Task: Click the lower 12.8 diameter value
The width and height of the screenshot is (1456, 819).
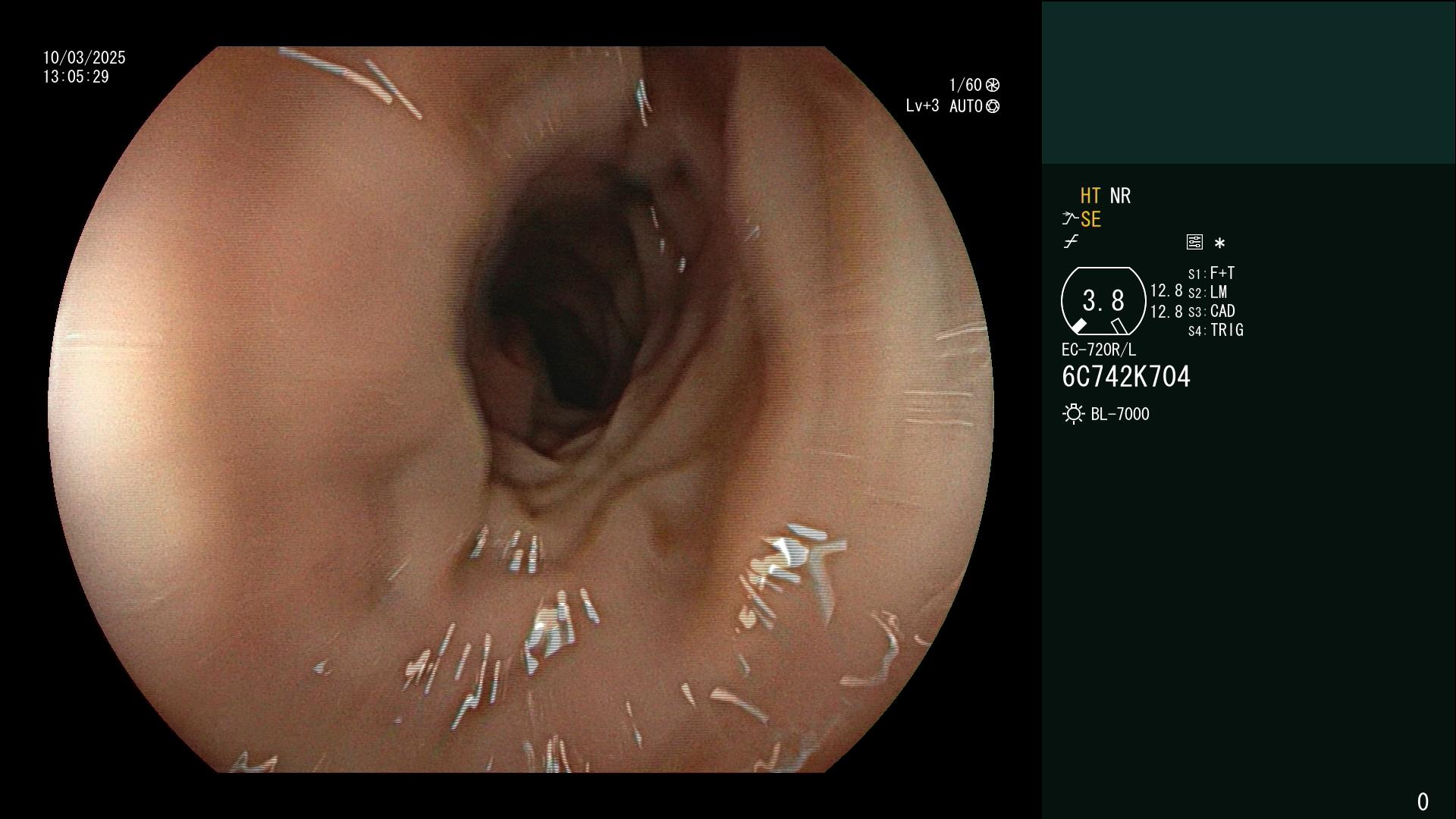Action: point(1166,311)
